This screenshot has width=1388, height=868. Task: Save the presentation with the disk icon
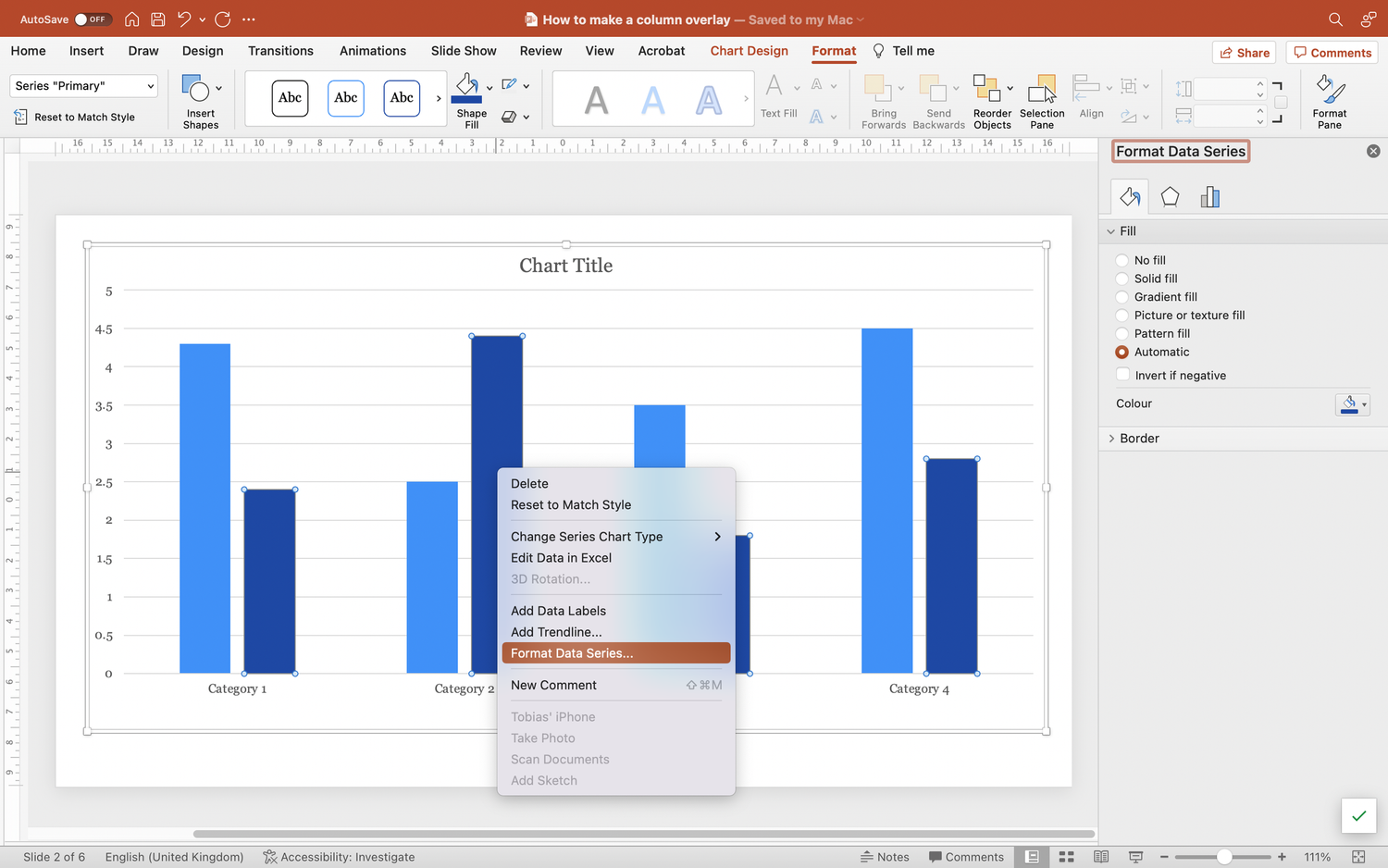click(x=158, y=19)
